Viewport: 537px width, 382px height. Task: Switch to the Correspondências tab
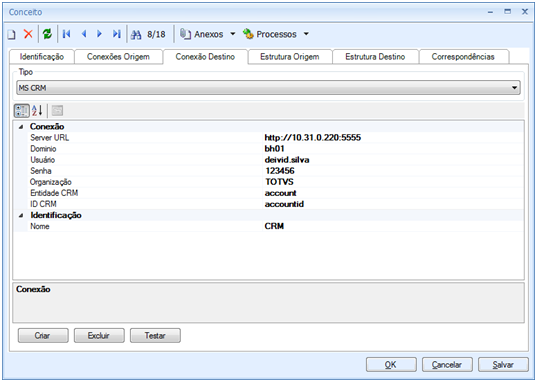click(463, 57)
